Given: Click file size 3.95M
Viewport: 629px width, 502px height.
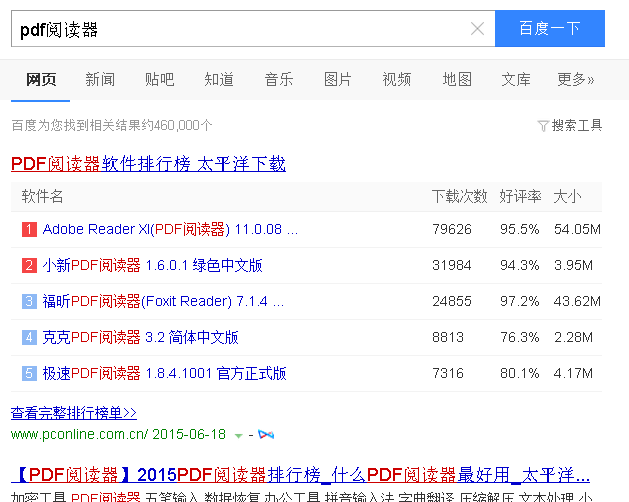Looking at the screenshot, I should pyautogui.click(x=573, y=266).
